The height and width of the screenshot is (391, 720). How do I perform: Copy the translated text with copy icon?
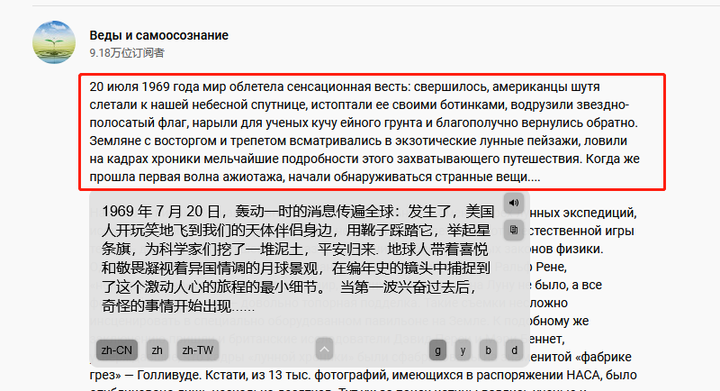514,230
